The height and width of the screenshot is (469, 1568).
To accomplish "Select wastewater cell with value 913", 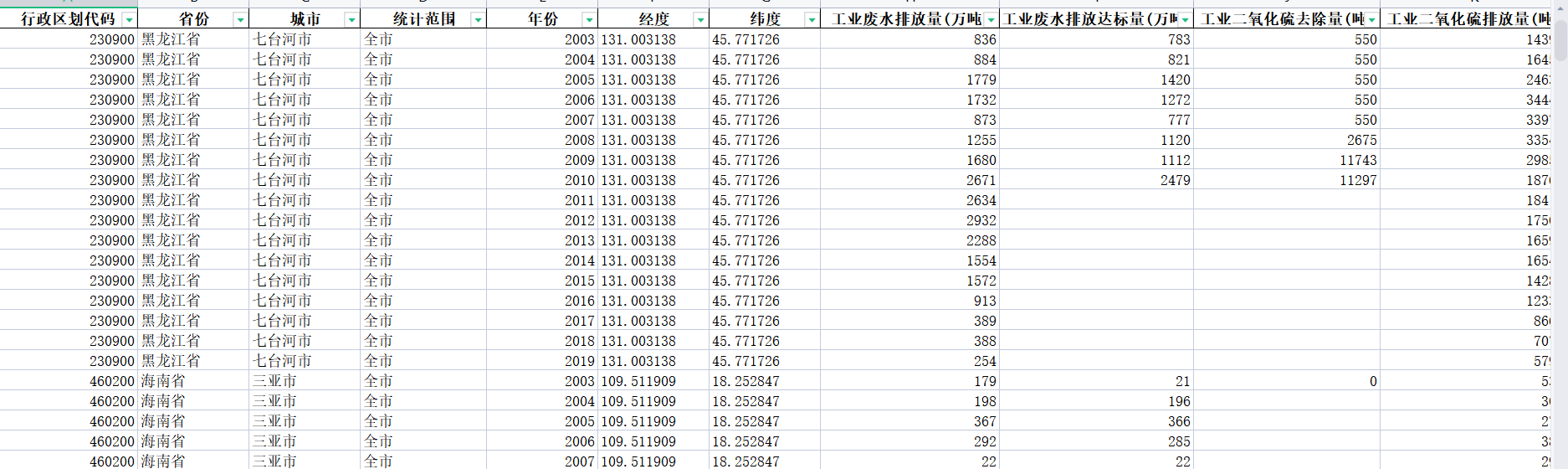I will click(910, 301).
